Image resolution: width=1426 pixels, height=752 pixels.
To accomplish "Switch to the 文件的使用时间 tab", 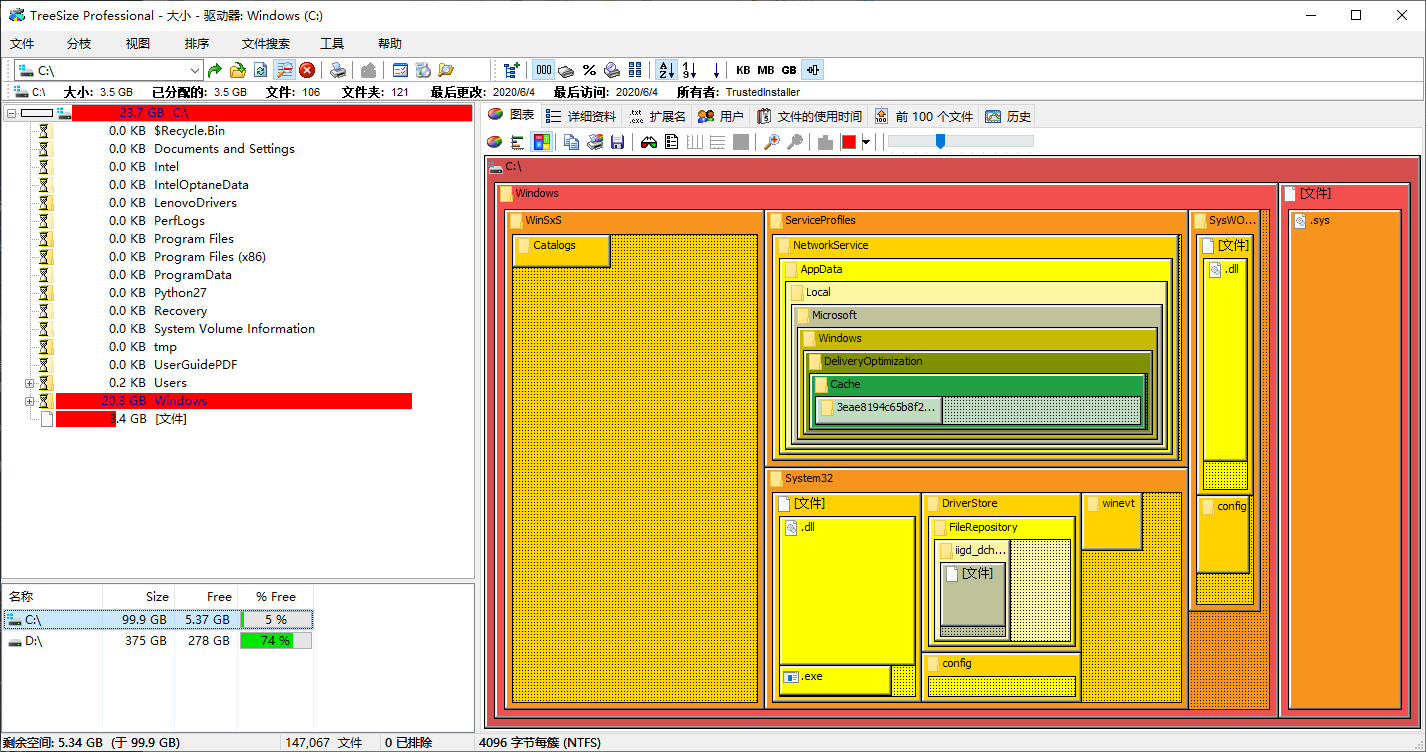I will 810,116.
